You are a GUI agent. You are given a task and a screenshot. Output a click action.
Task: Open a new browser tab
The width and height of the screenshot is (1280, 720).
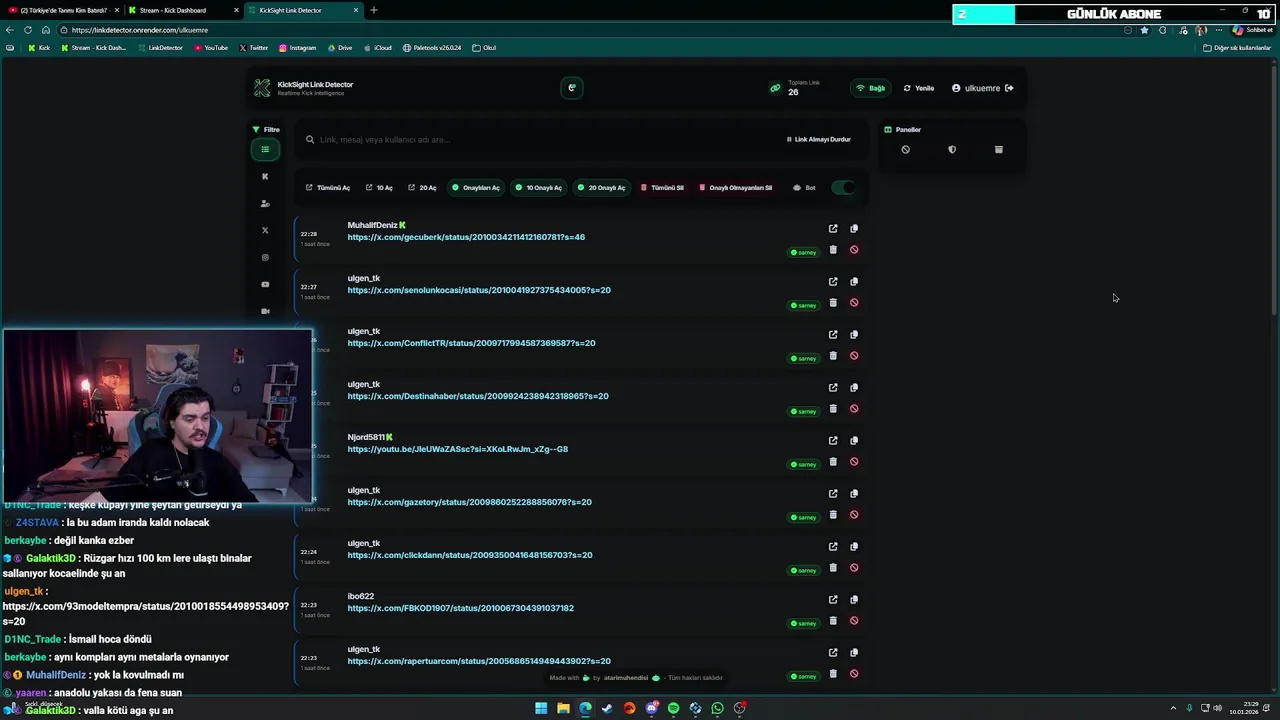pyautogui.click(x=374, y=10)
